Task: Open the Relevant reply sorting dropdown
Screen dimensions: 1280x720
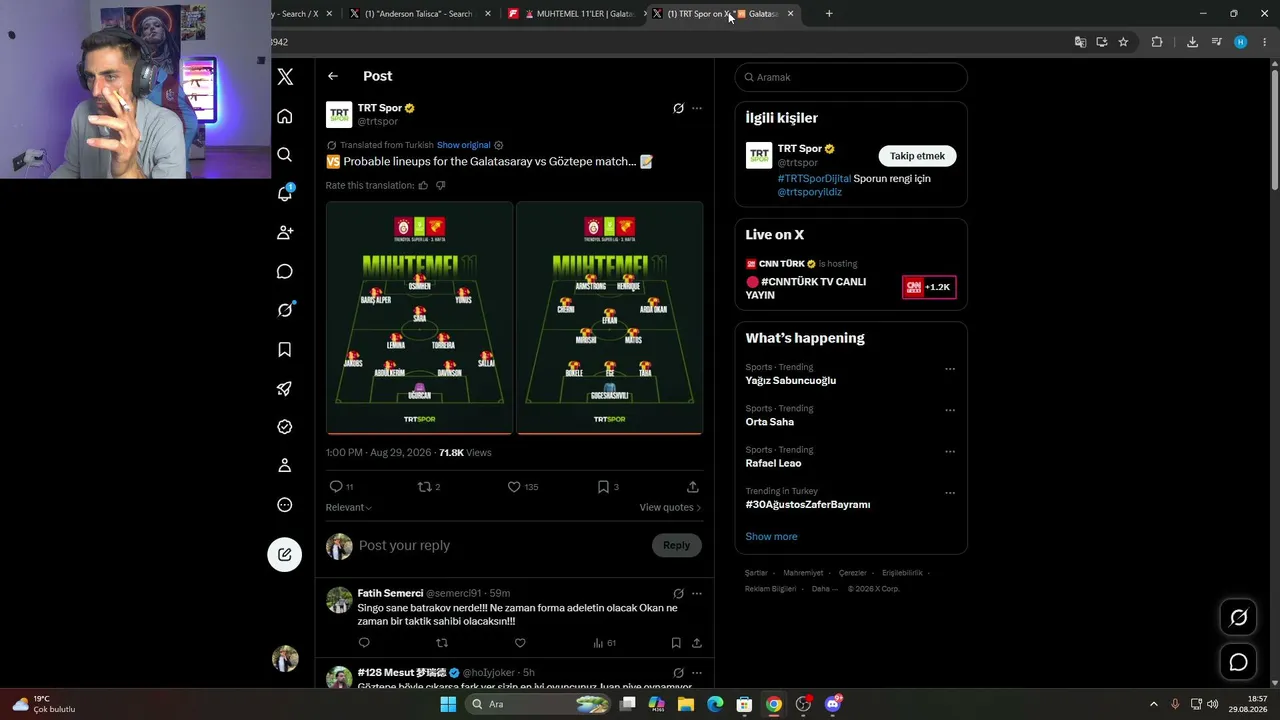Action: click(x=349, y=508)
